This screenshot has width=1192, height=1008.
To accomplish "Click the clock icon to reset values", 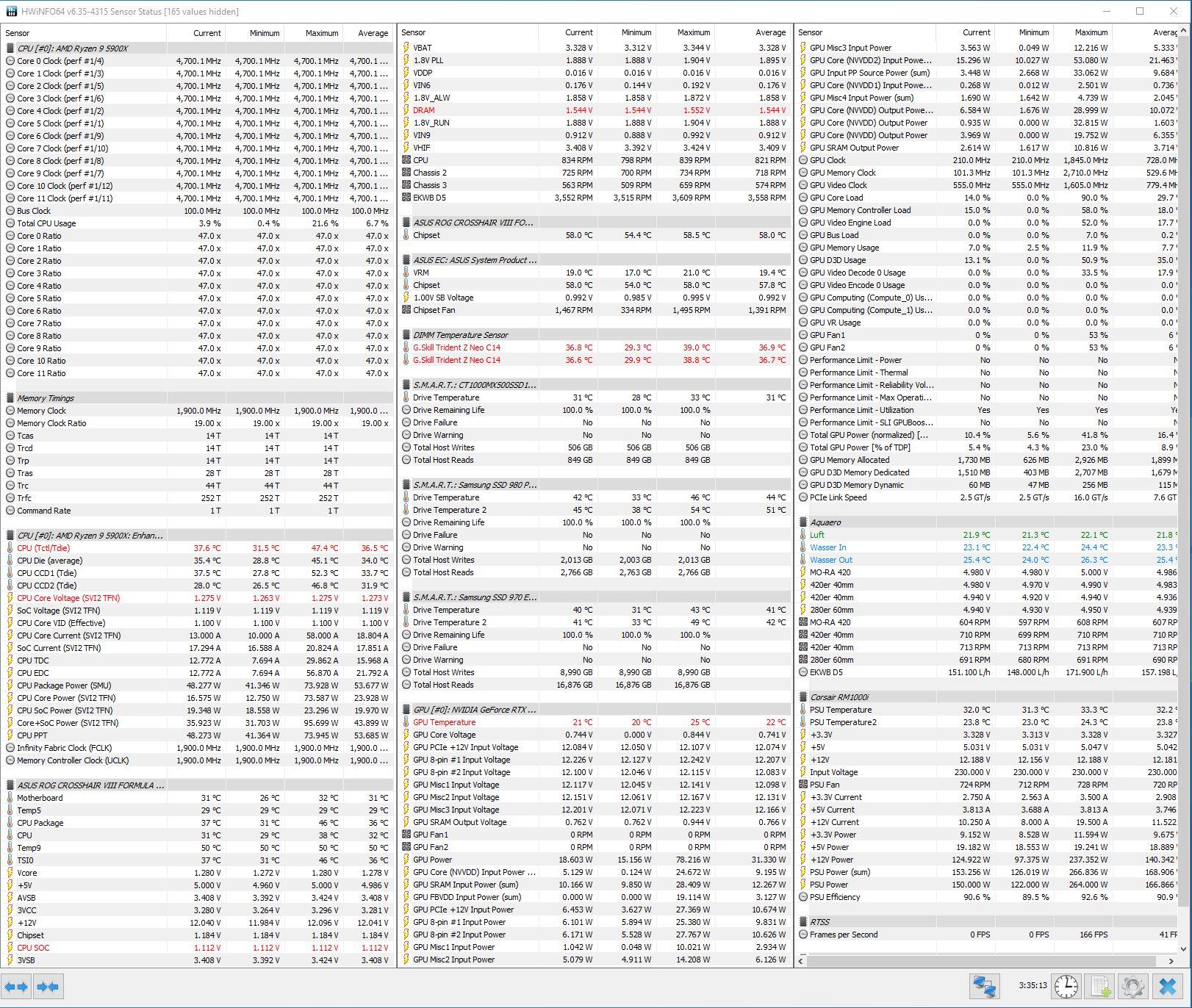I will pyautogui.click(x=1066, y=986).
